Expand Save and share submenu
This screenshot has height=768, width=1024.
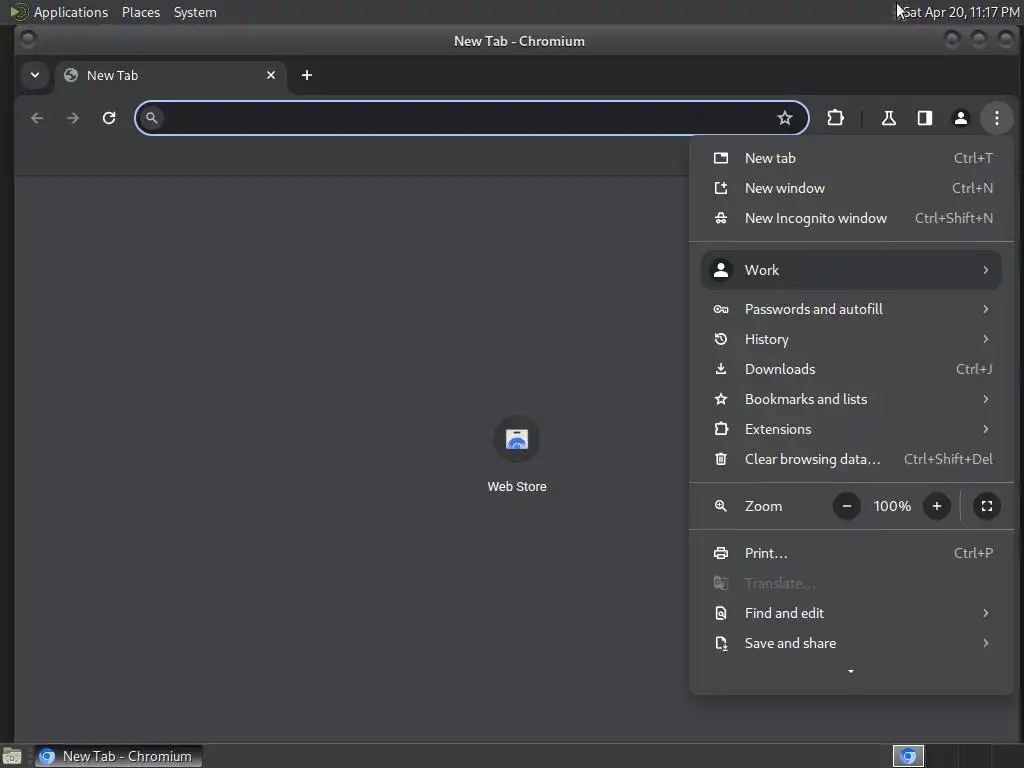tap(851, 643)
